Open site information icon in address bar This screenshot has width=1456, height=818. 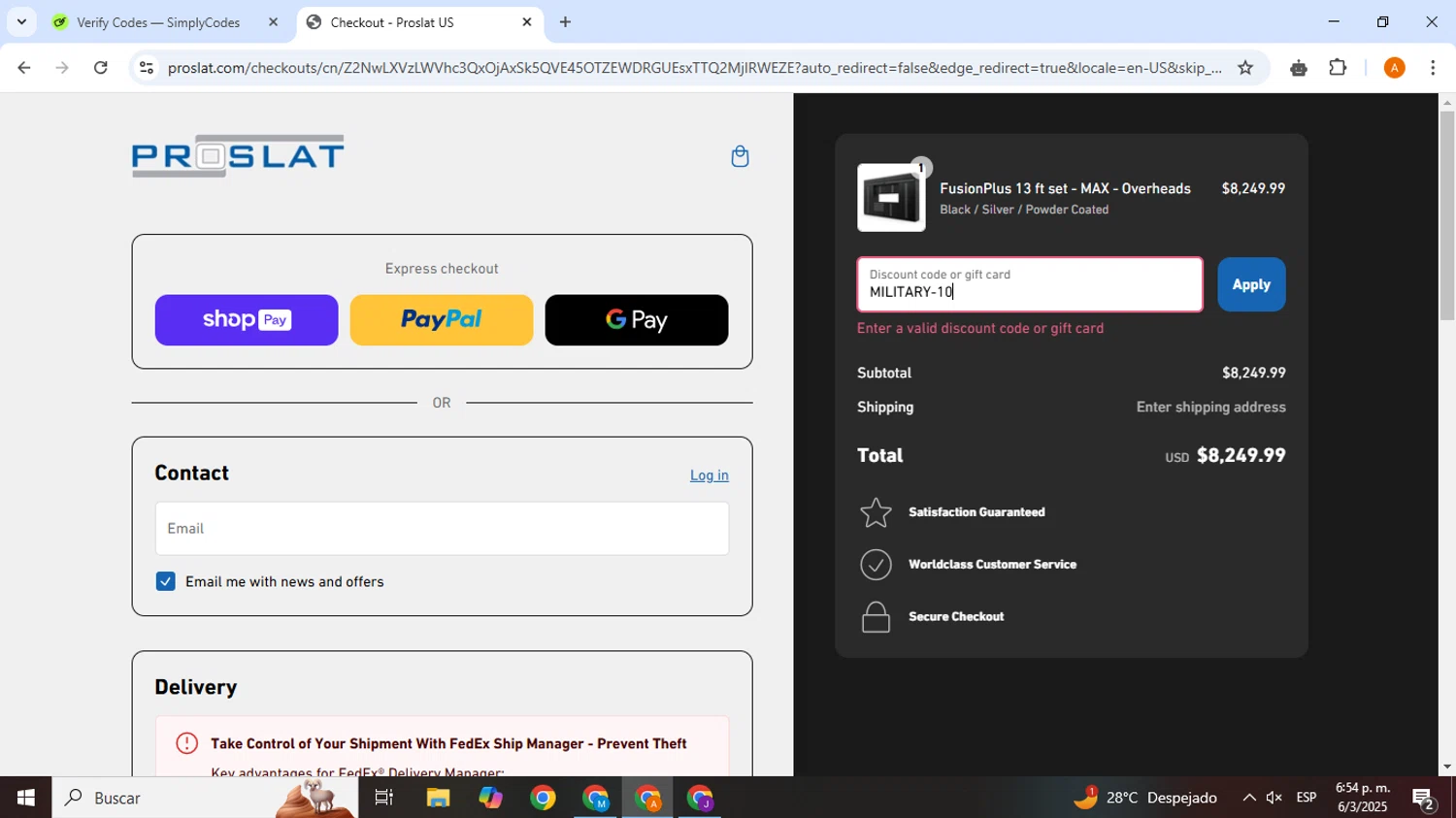pyautogui.click(x=147, y=68)
